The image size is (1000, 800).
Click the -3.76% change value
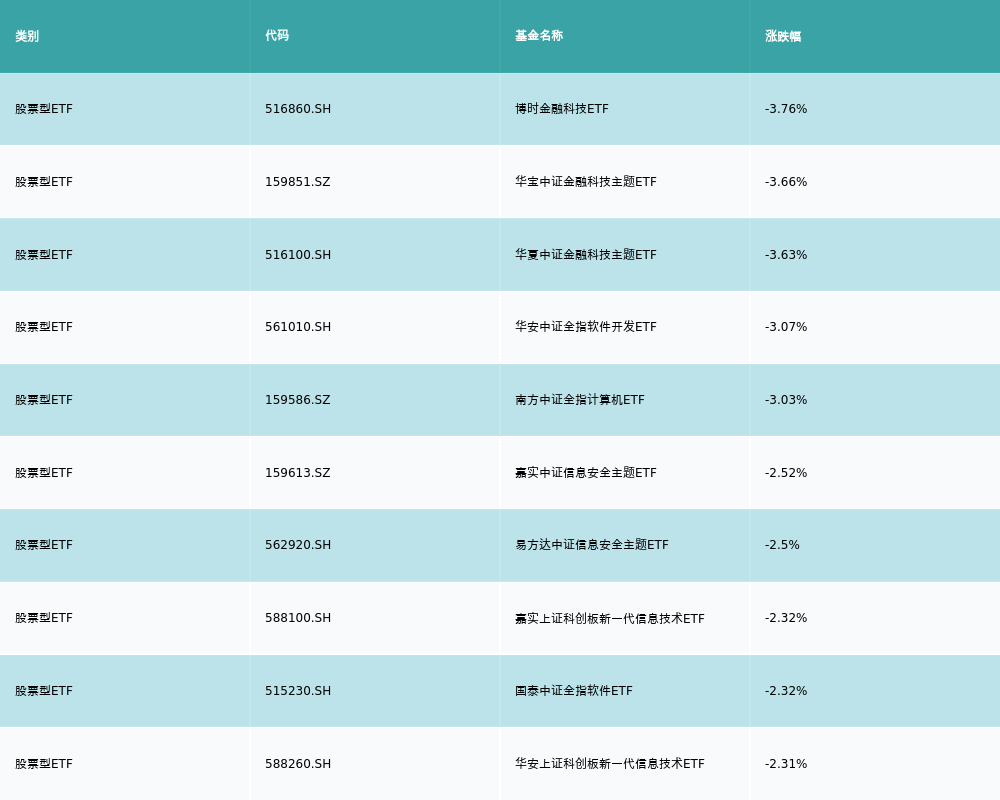[786, 109]
